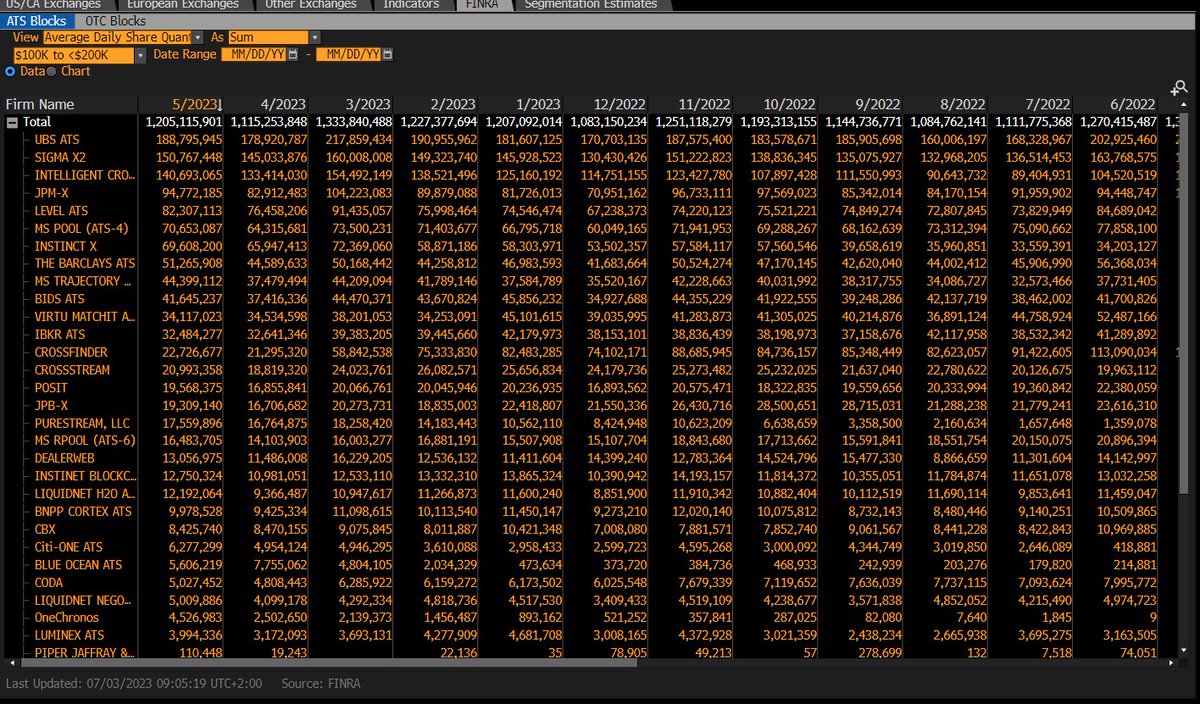
Task: Select the IBKR ATS firm row
Action: (59, 334)
